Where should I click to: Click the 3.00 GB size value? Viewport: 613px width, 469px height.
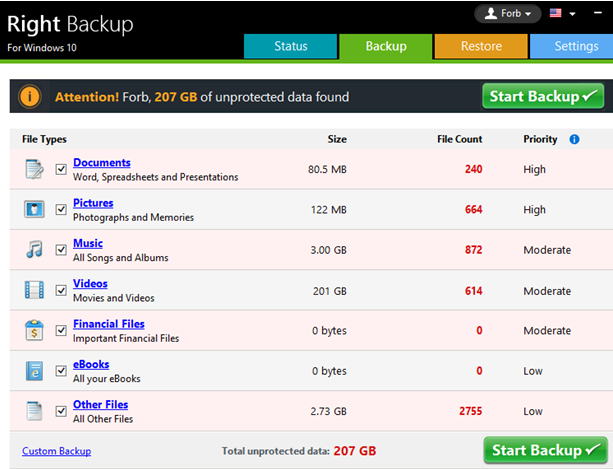point(328,250)
